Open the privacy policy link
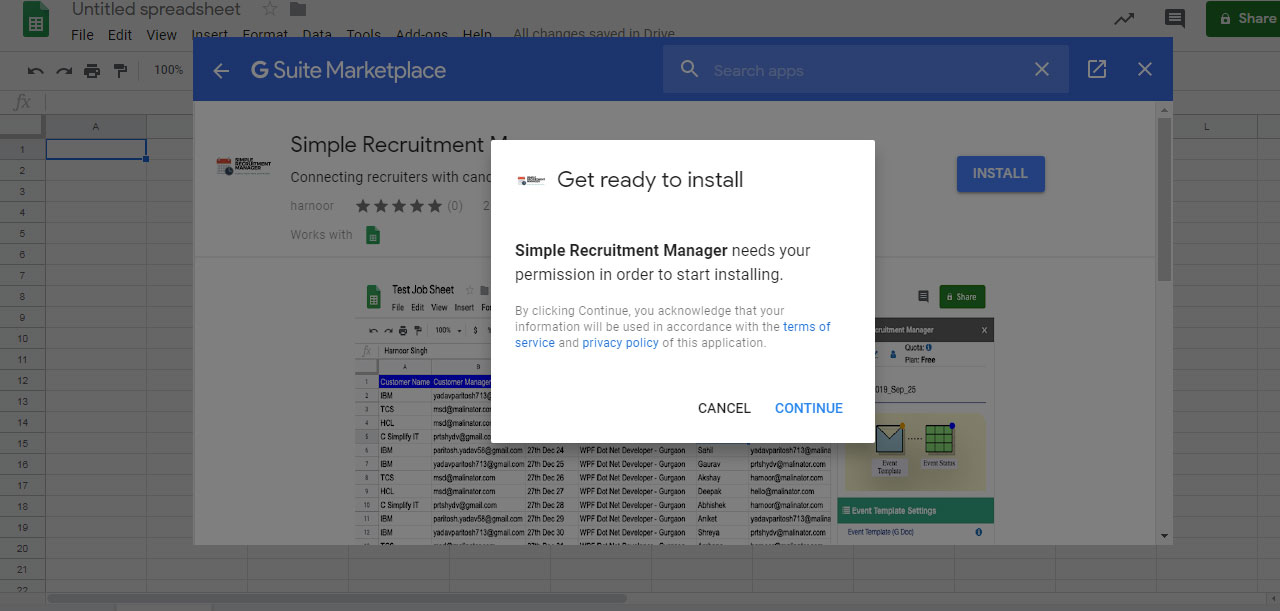The image size is (1280, 611). coord(620,343)
